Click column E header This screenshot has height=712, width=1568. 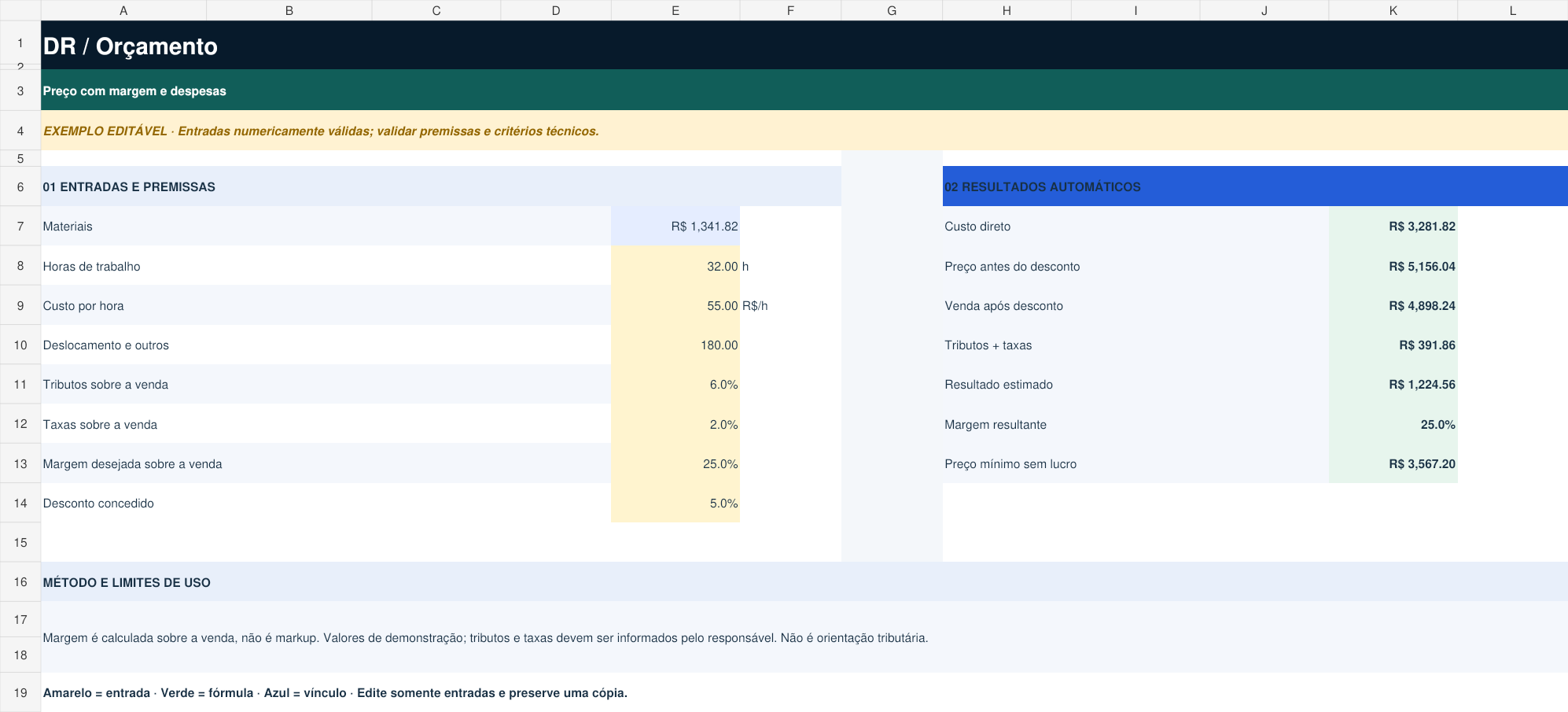(675, 10)
